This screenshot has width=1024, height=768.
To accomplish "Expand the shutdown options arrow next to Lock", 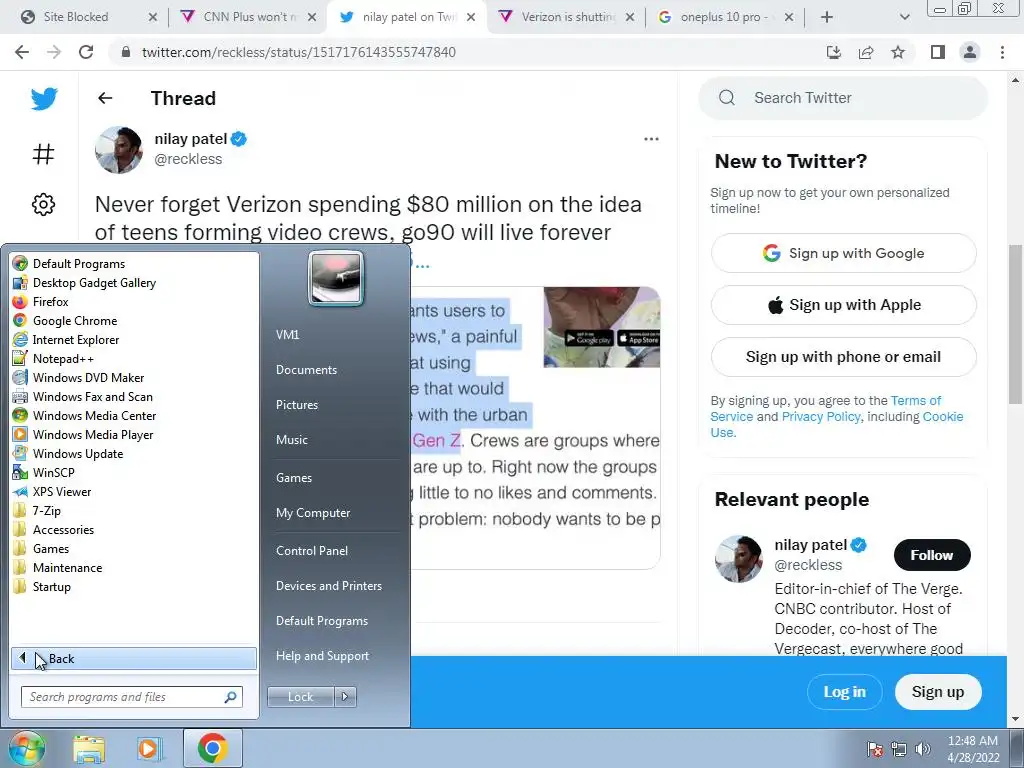I will tap(345, 697).
